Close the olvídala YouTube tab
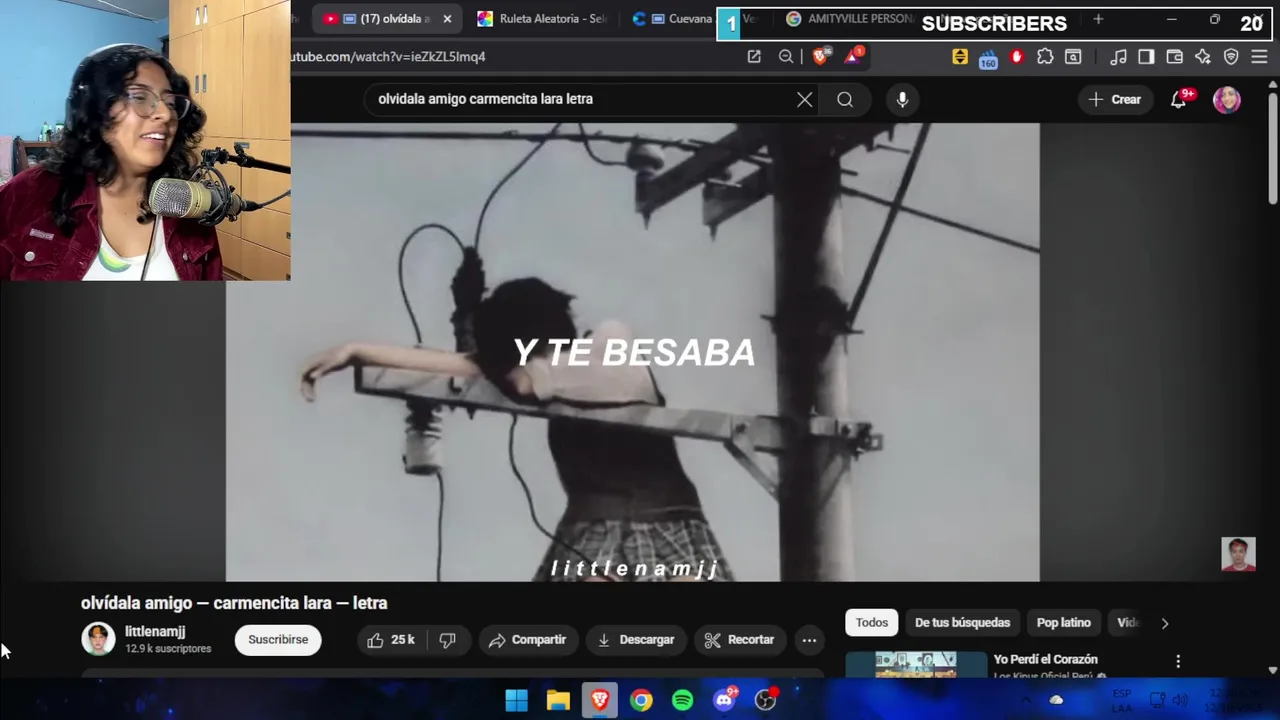The image size is (1280, 720). pyautogui.click(x=447, y=19)
